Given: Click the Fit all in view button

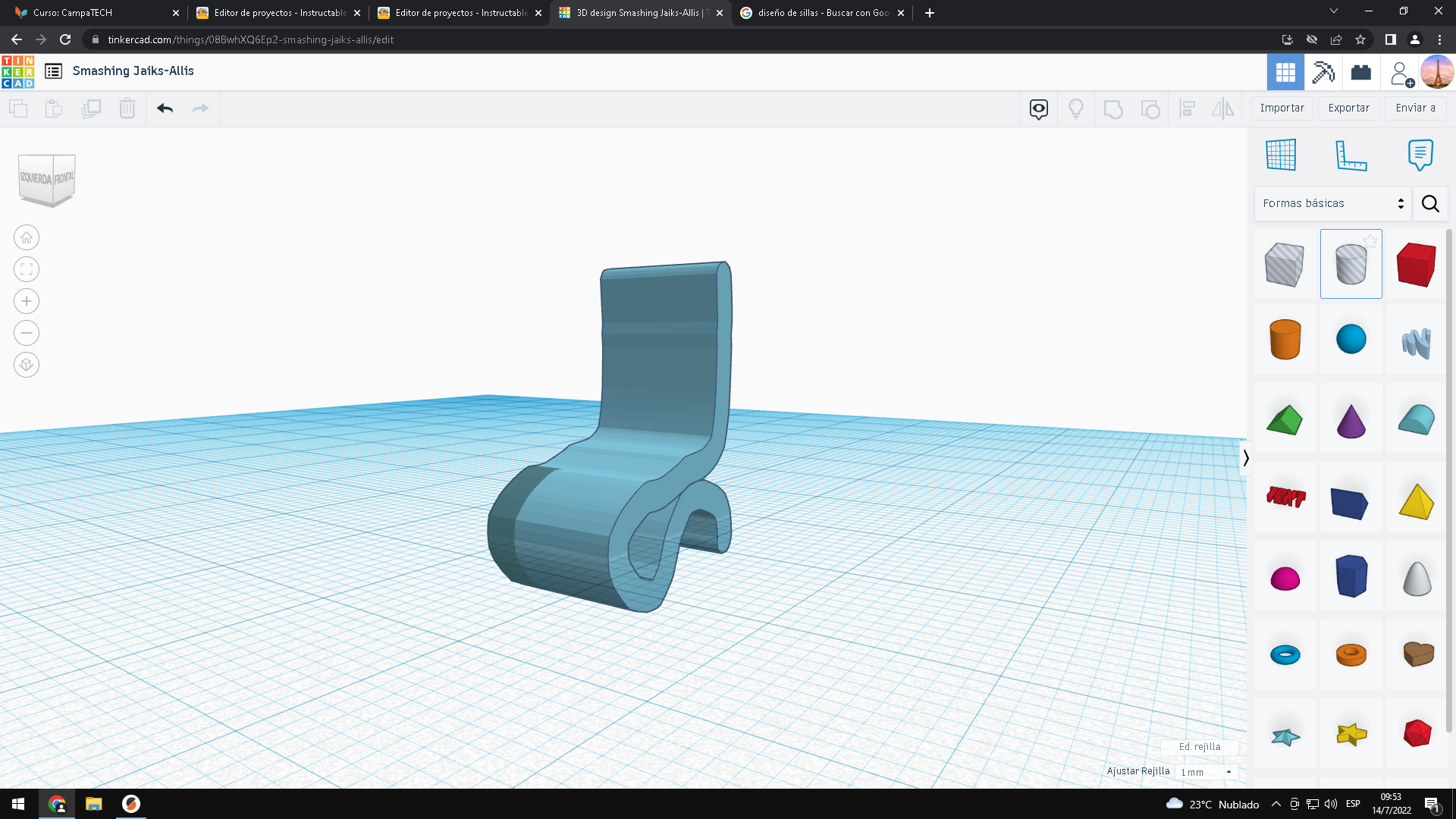Looking at the screenshot, I should pyautogui.click(x=27, y=269).
